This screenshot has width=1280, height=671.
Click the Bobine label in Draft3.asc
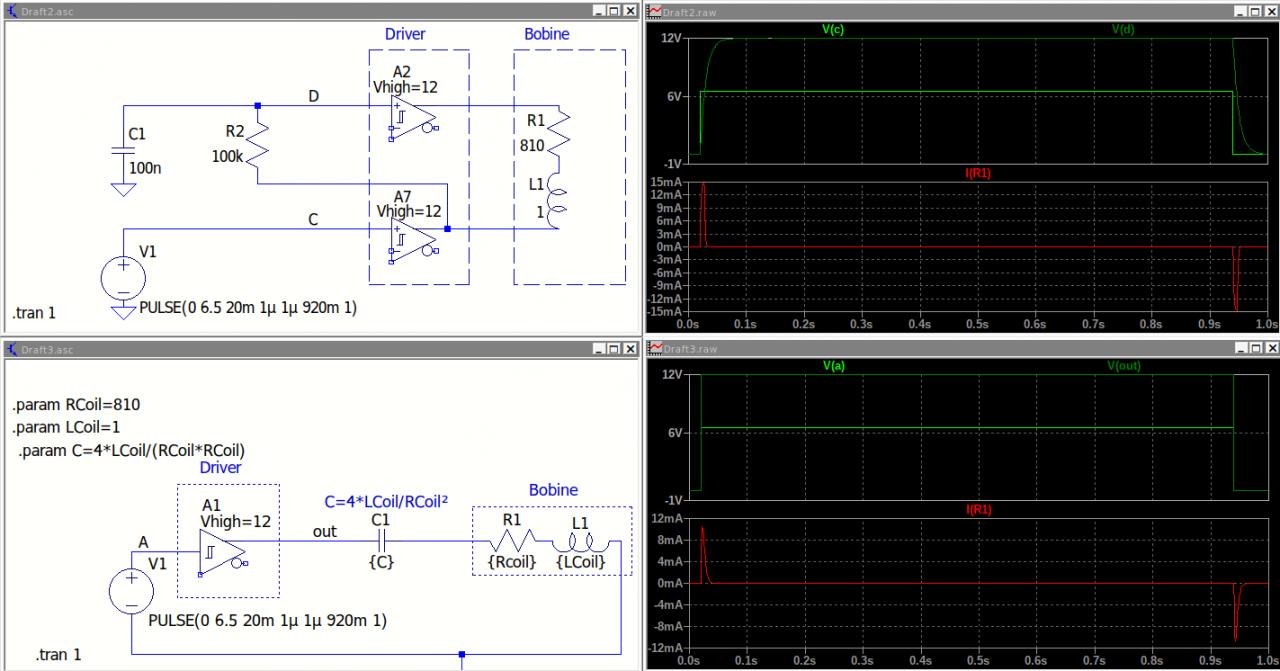553,490
